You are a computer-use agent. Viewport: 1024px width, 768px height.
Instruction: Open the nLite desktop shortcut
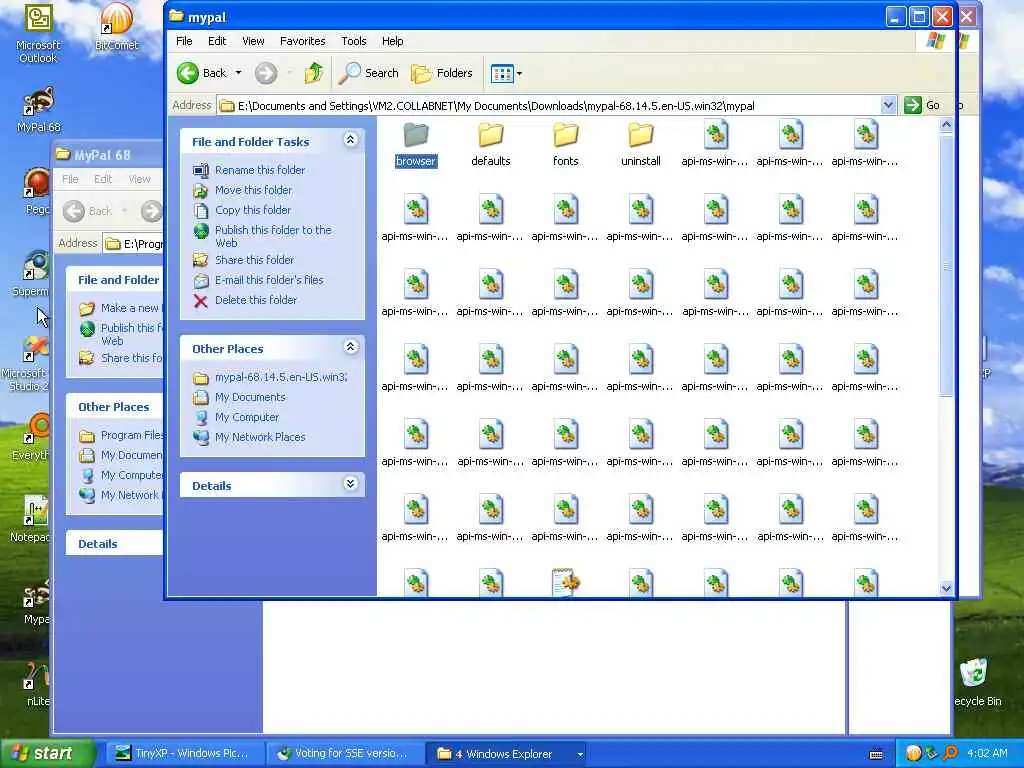point(37,684)
